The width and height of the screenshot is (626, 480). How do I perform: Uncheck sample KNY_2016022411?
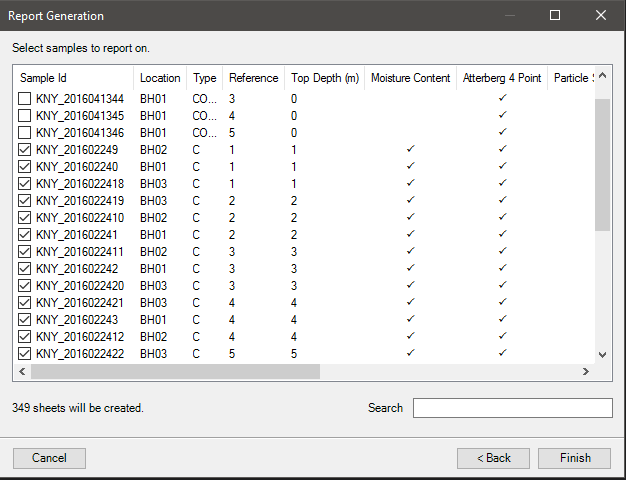[x=25, y=252]
